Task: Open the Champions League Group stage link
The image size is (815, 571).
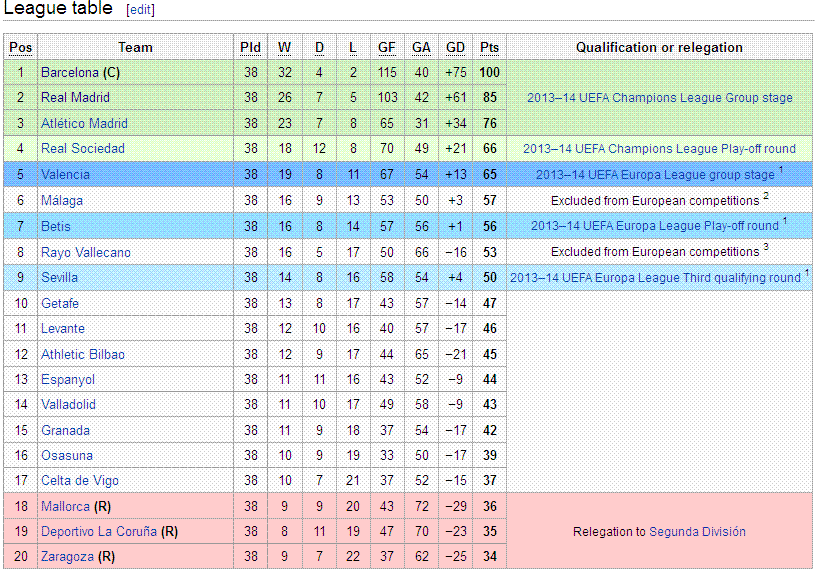Action: pos(660,98)
